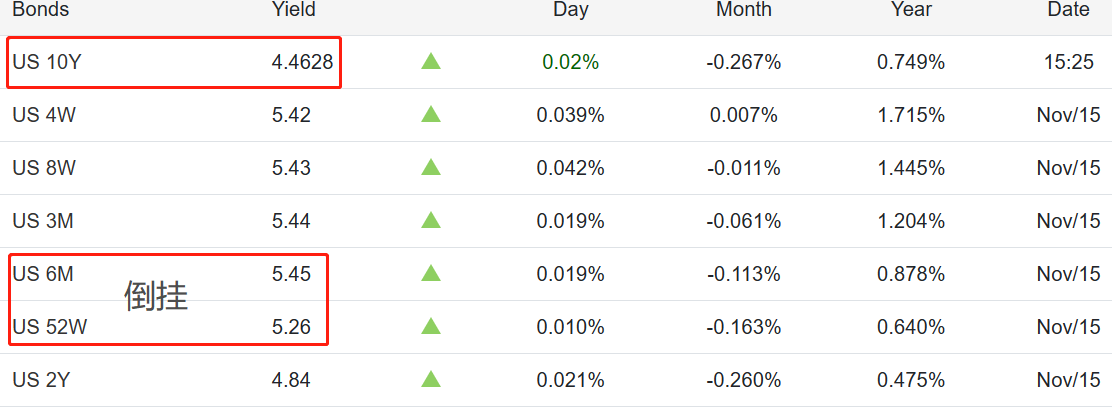Click the US 6M bond link
The height and width of the screenshot is (408, 1112).
coord(43,273)
